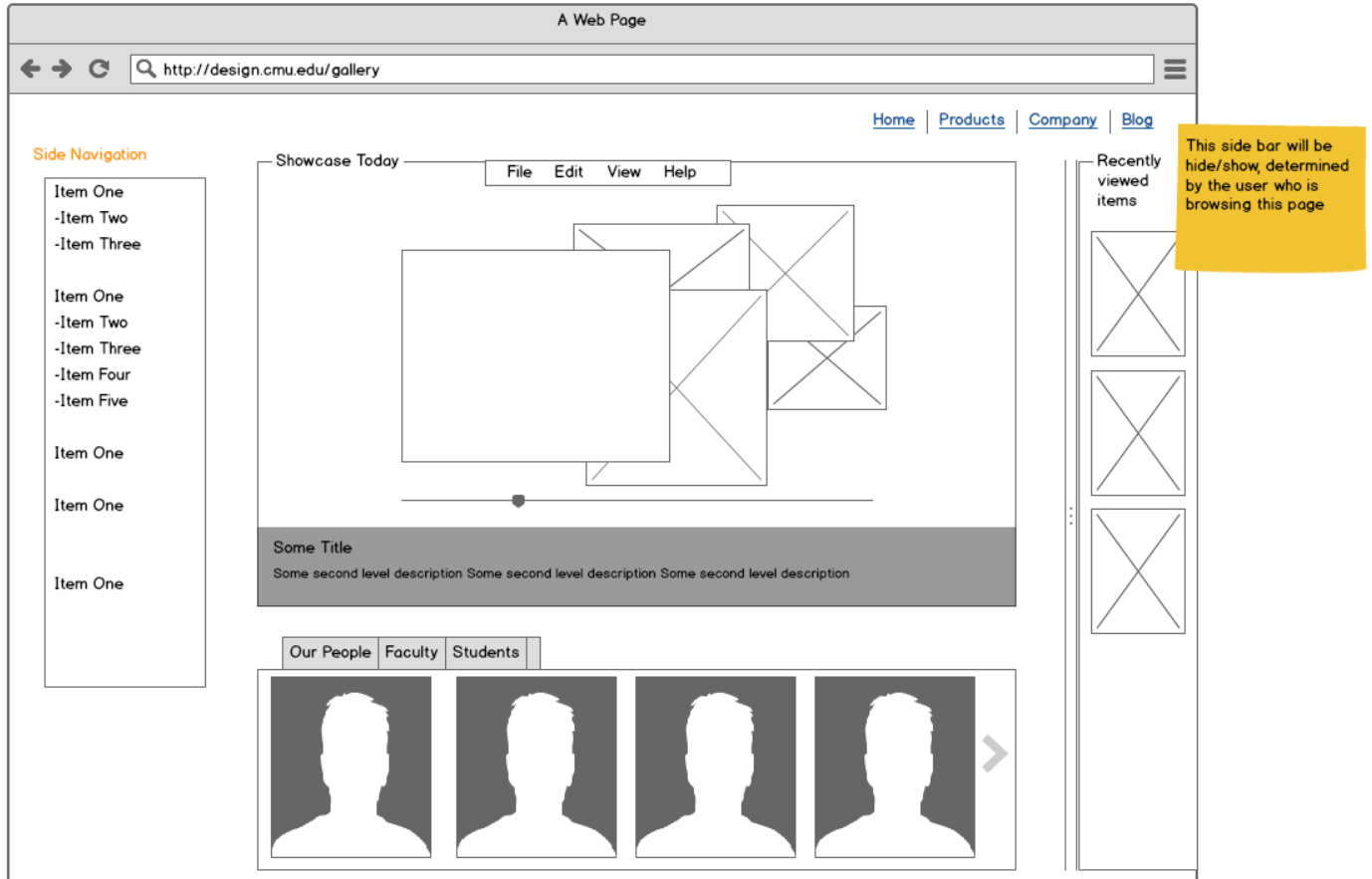Click the yellow sticky note
The height and width of the screenshot is (879, 1372).
coord(1269,199)
